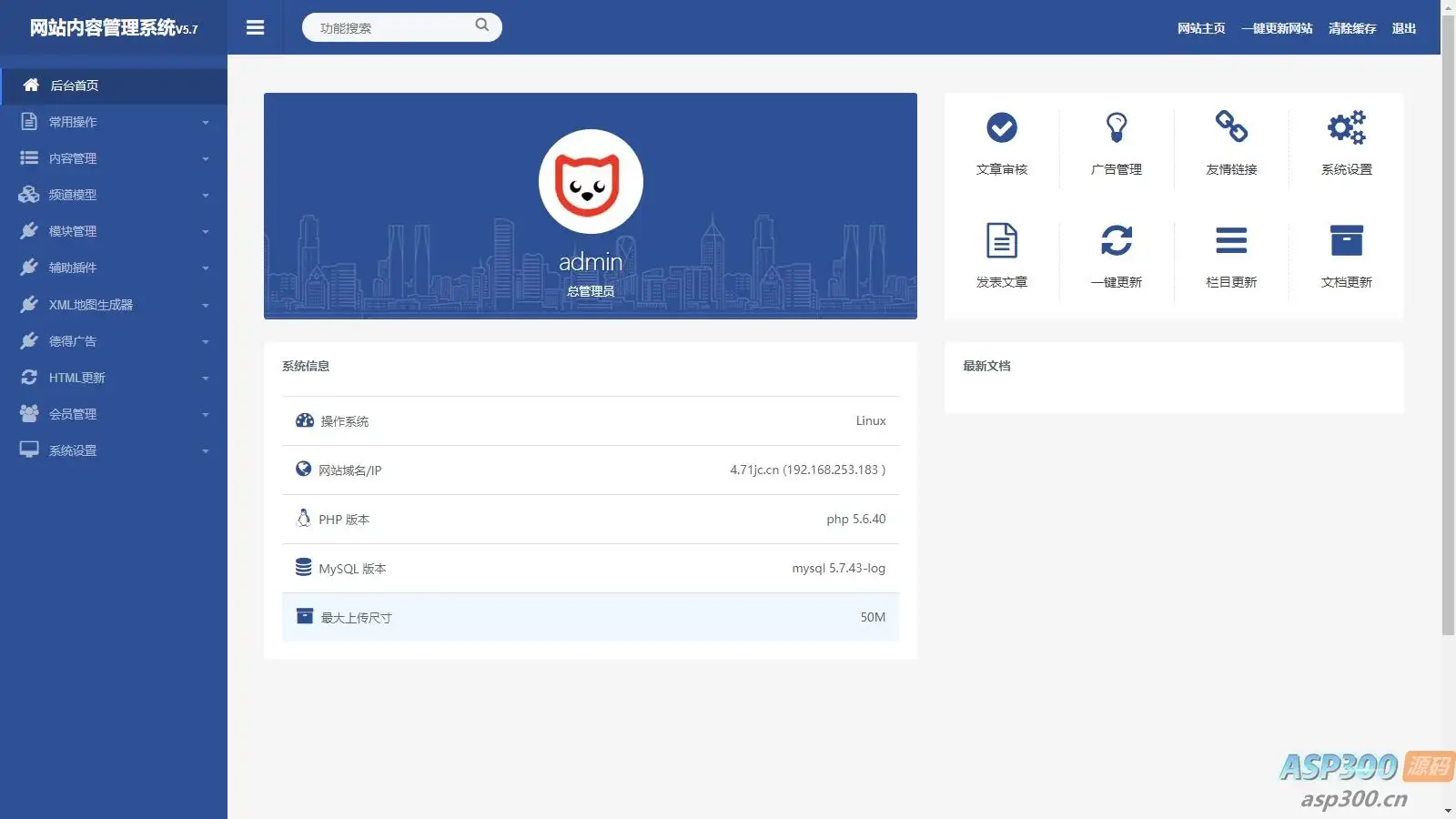Expand the 常用操作 menu arrow
This screenshot has height=819, width=1456.
tap(206, 122)
